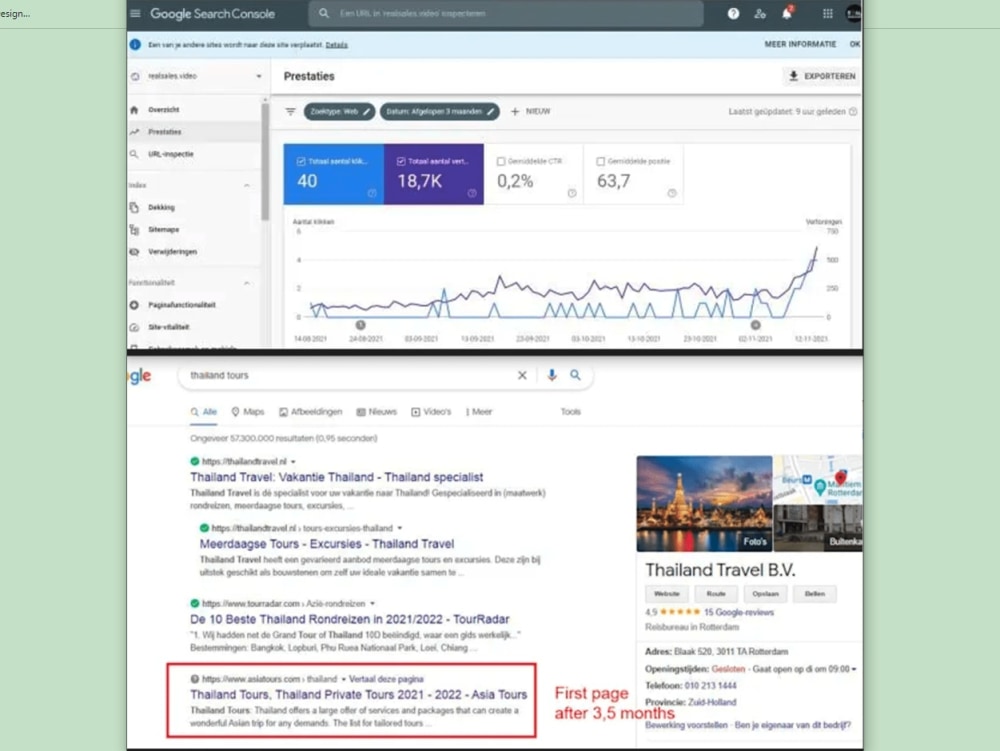
Task: Click the info icon in blue banner
Action: (135, 45)
